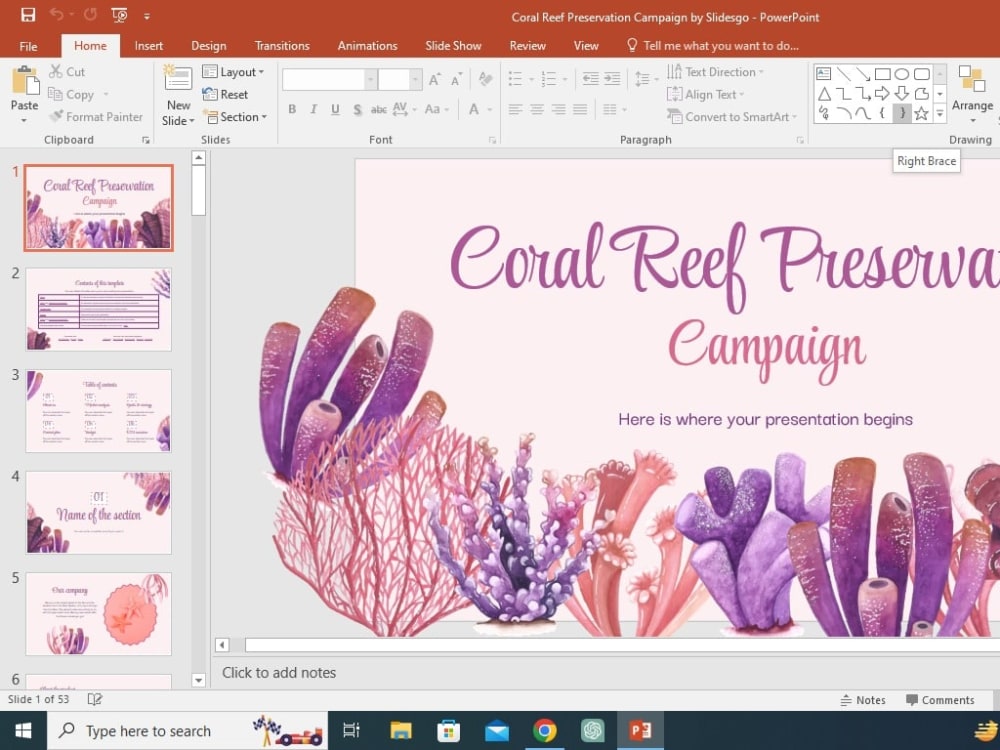Toggle Italic formatting
This screenshot has height=750, width=1000.
(x=314, y=109)
